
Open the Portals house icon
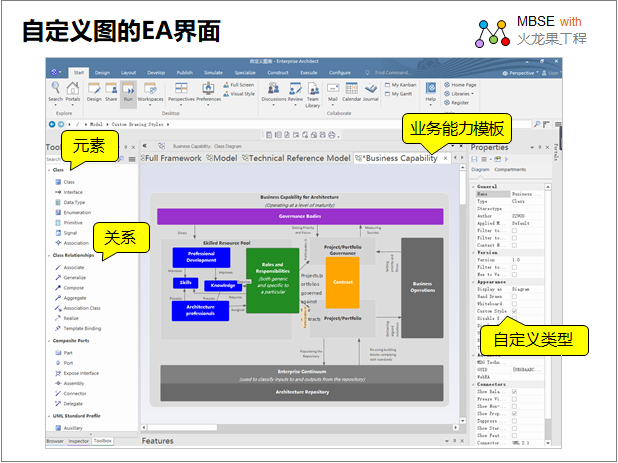pos(73,87)
